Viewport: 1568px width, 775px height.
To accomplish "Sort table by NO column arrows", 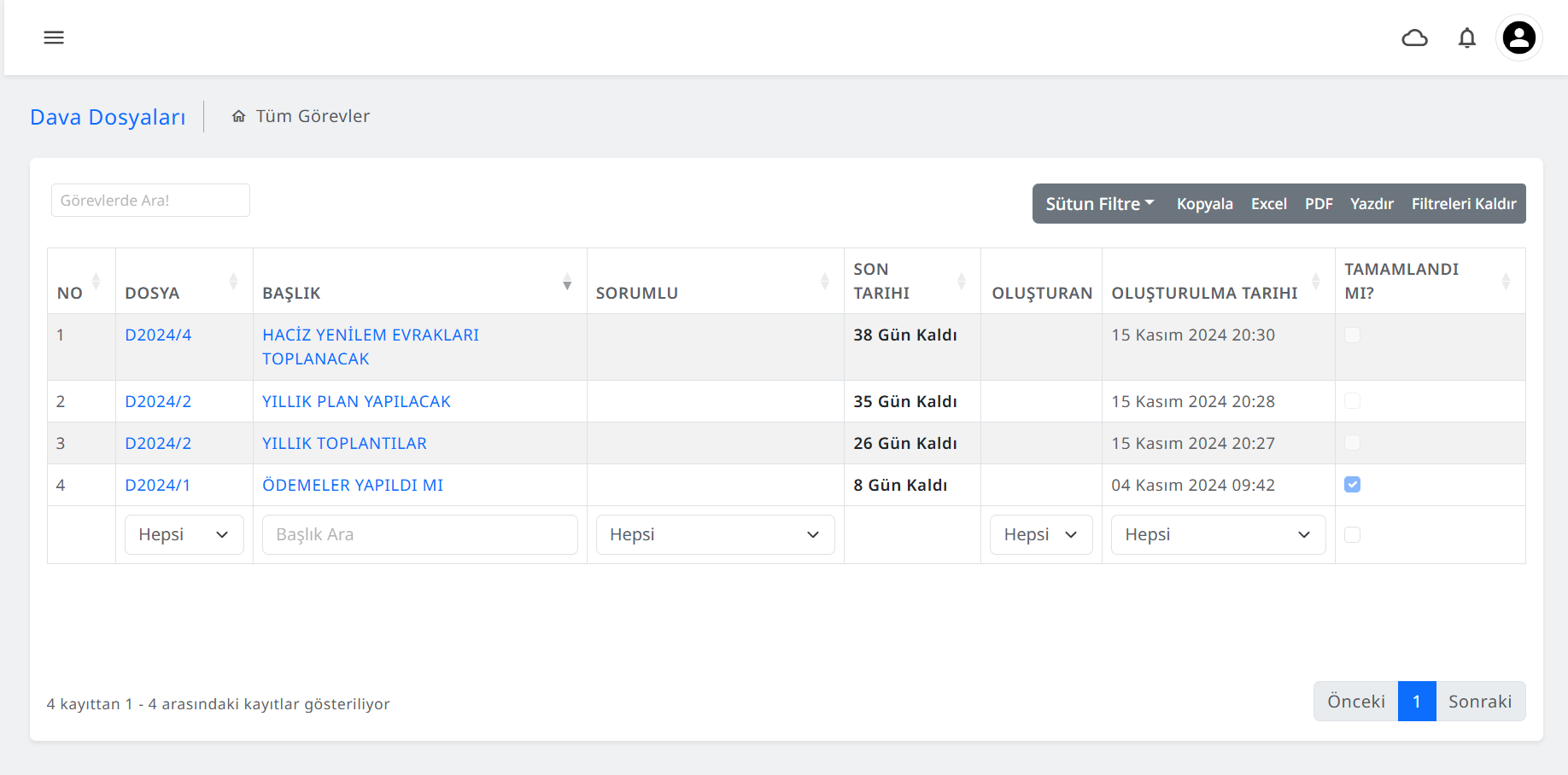I will 96,281.
